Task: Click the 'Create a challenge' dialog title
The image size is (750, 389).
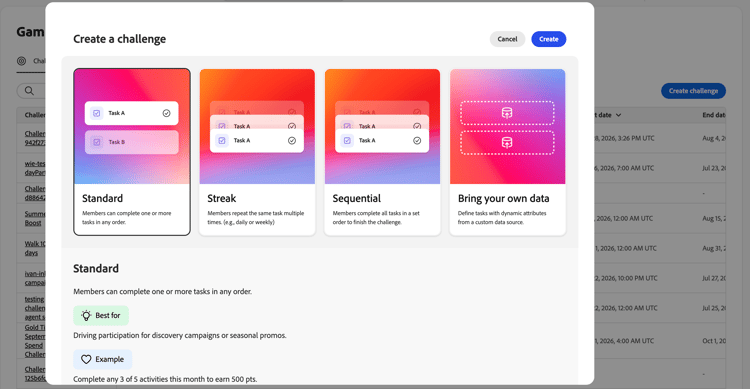Action: pyautogui.click(x=120, y=39)
